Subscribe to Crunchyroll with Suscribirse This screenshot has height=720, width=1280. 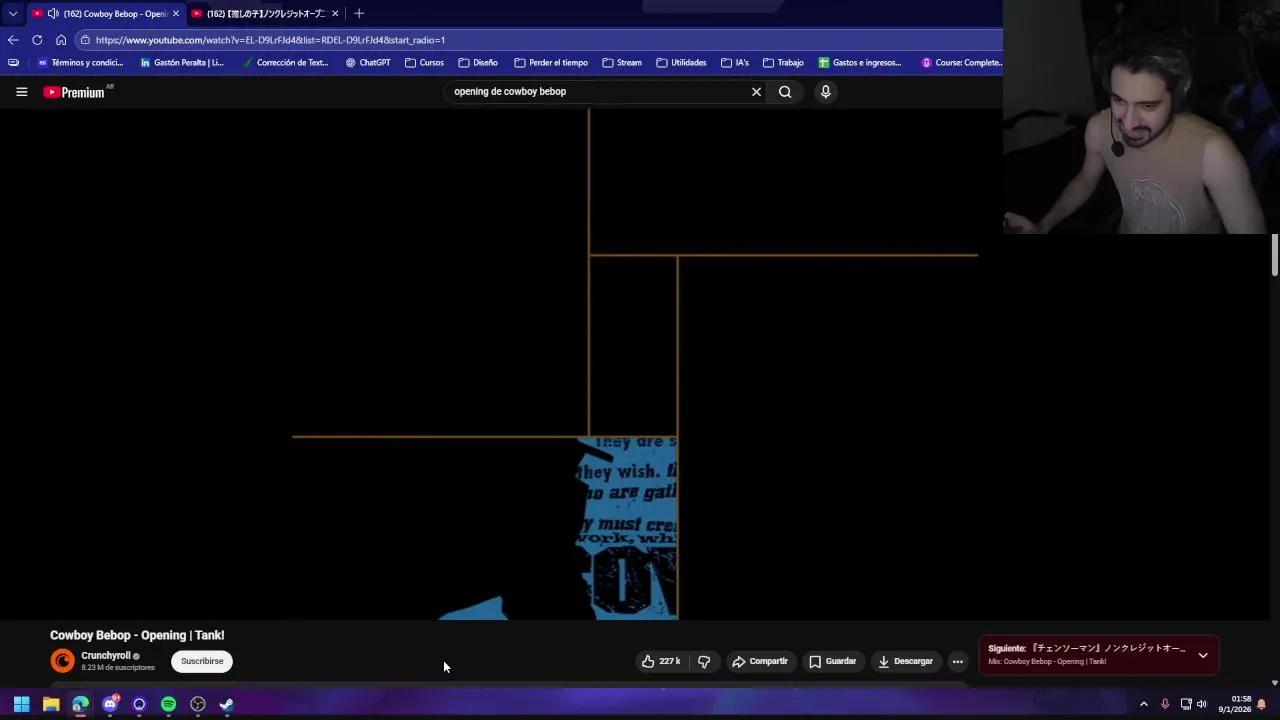(x=202, y=661)
